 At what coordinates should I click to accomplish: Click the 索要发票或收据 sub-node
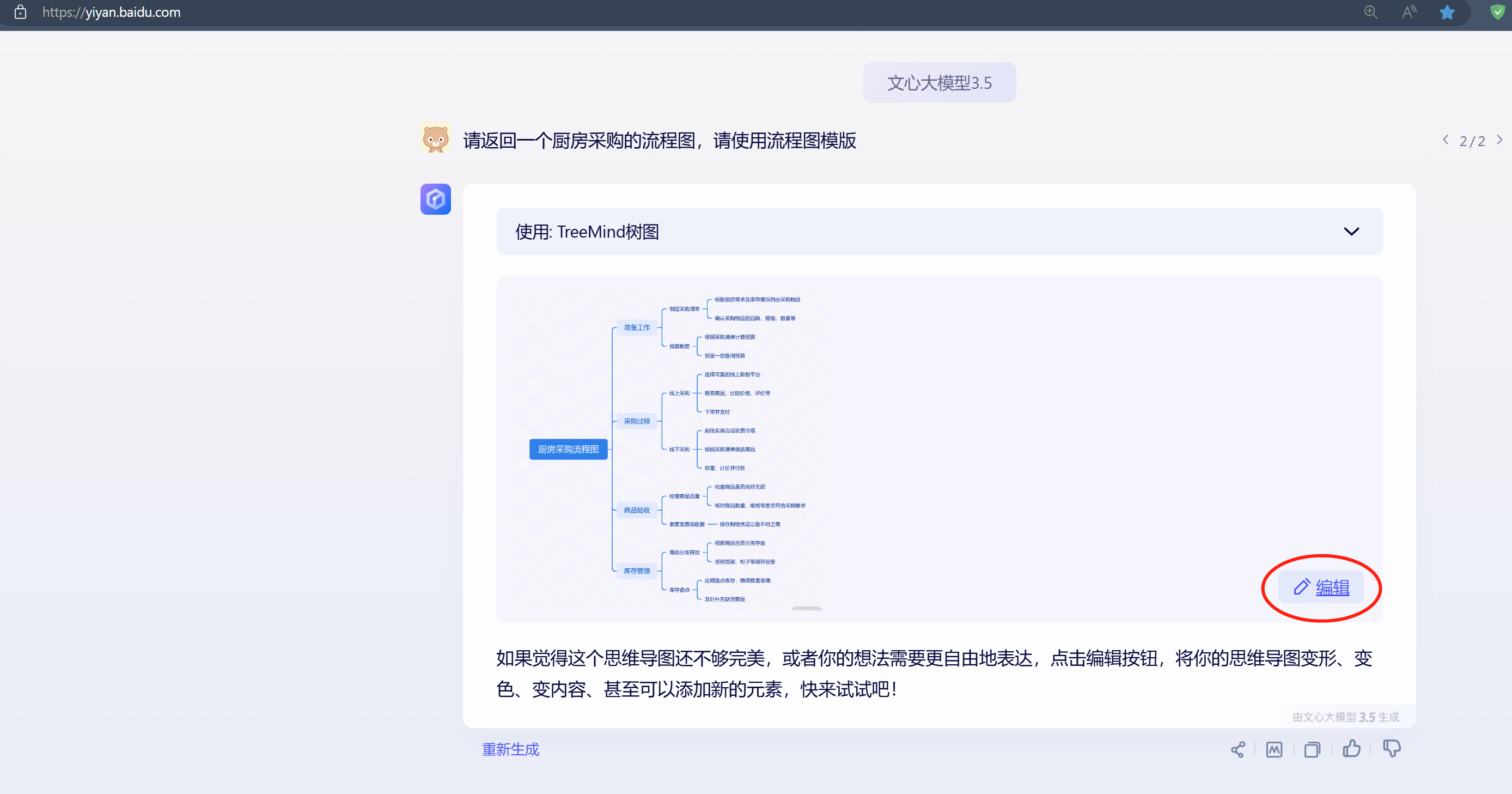pos(687,524)
